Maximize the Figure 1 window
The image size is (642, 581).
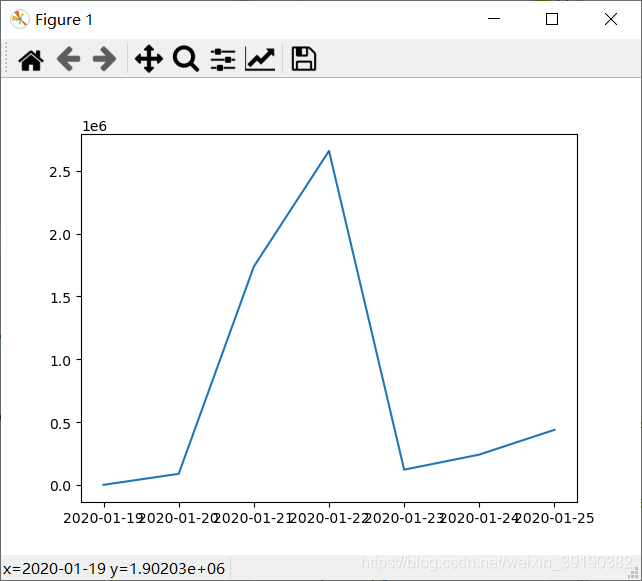pyautogui.click(x=552, y=19)
